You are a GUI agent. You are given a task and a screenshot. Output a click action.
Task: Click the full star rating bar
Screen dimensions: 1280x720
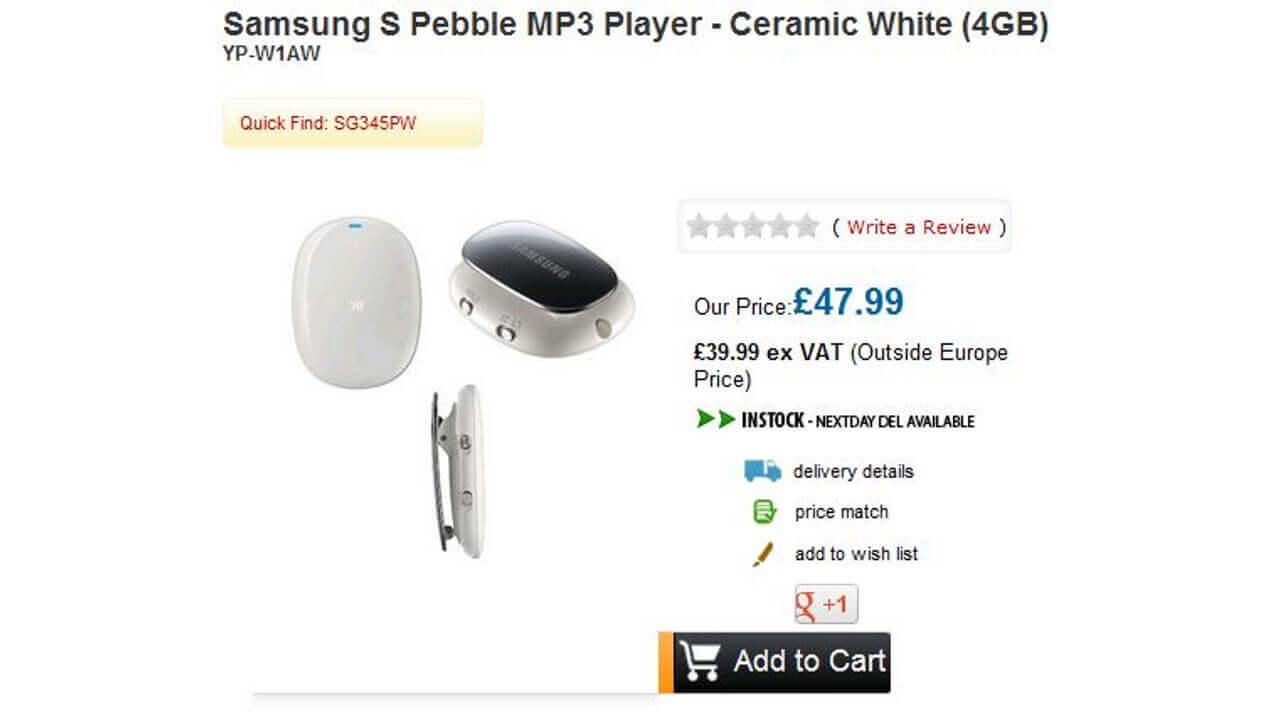coord(752,226)
